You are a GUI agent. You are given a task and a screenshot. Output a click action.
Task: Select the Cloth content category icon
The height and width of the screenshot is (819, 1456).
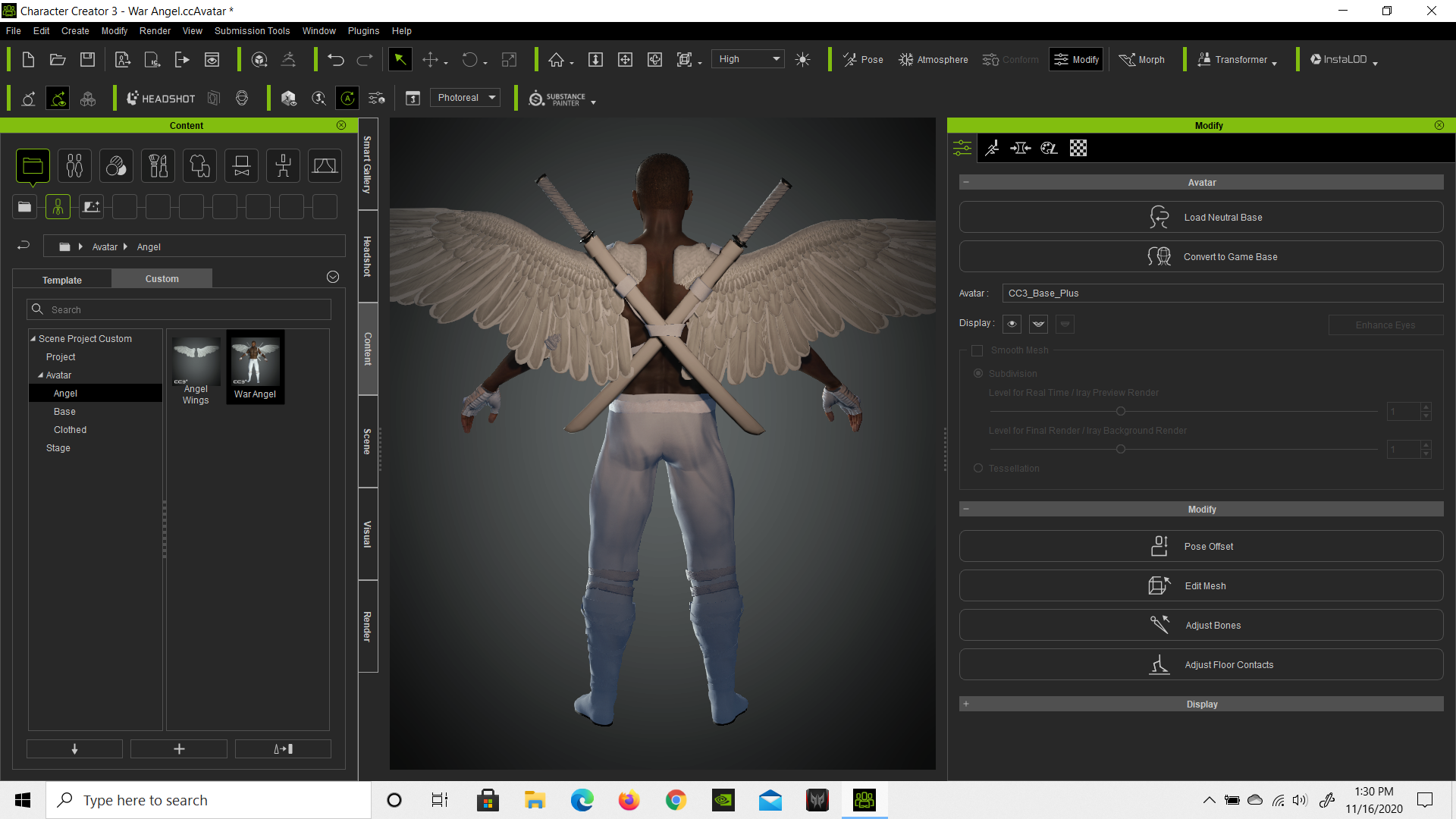(199, 166)
